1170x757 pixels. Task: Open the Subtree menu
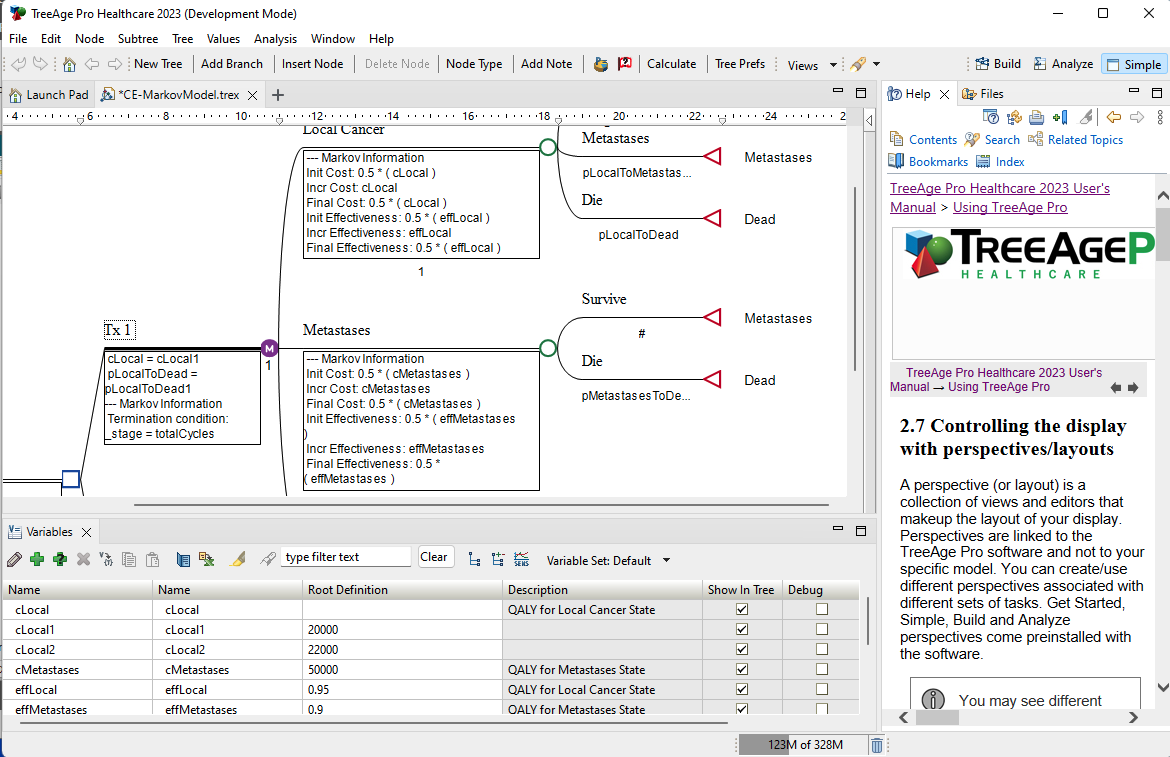(x=138, y=39)
